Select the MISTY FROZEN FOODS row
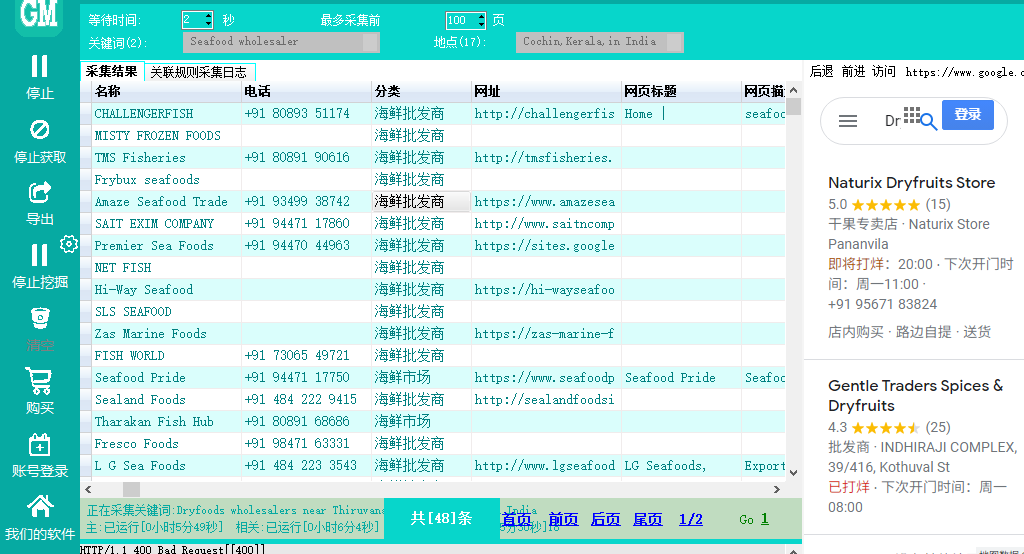 tap(432, 136)
